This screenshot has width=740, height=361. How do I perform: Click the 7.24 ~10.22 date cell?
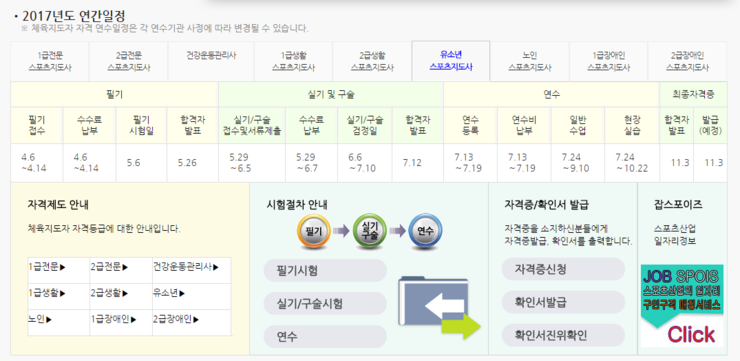631,163
